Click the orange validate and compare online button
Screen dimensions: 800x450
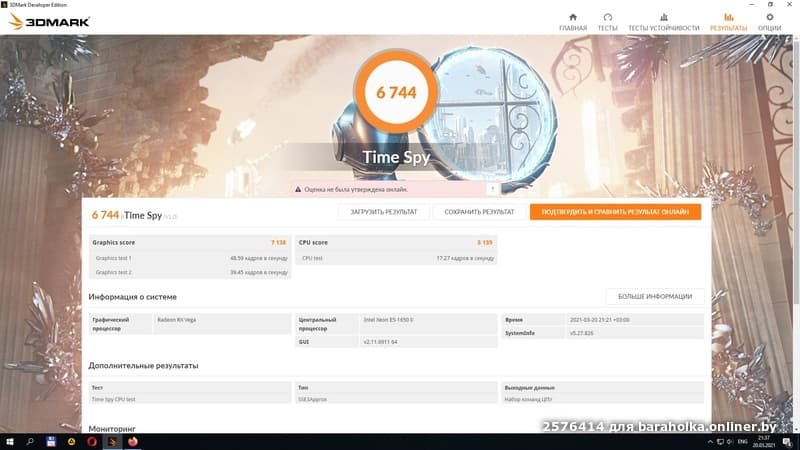(615, 212)
